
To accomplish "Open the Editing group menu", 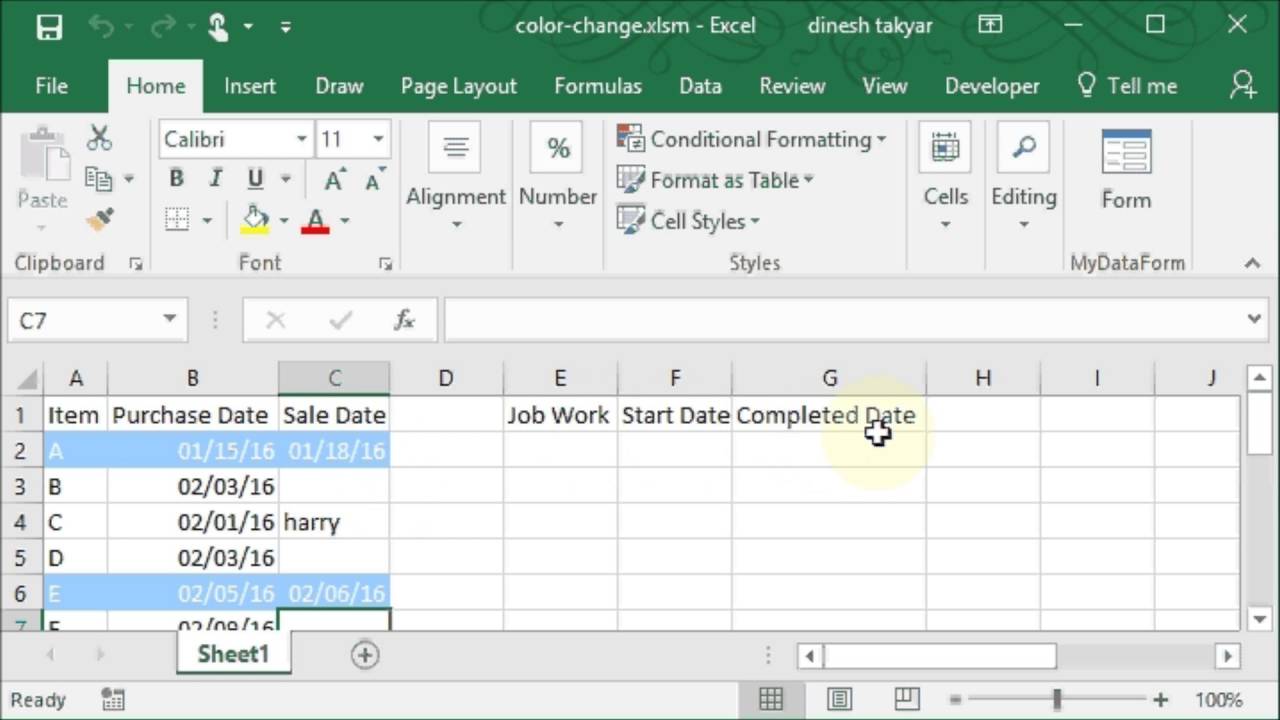I will pyautogui.click(x=1023, y=176).
